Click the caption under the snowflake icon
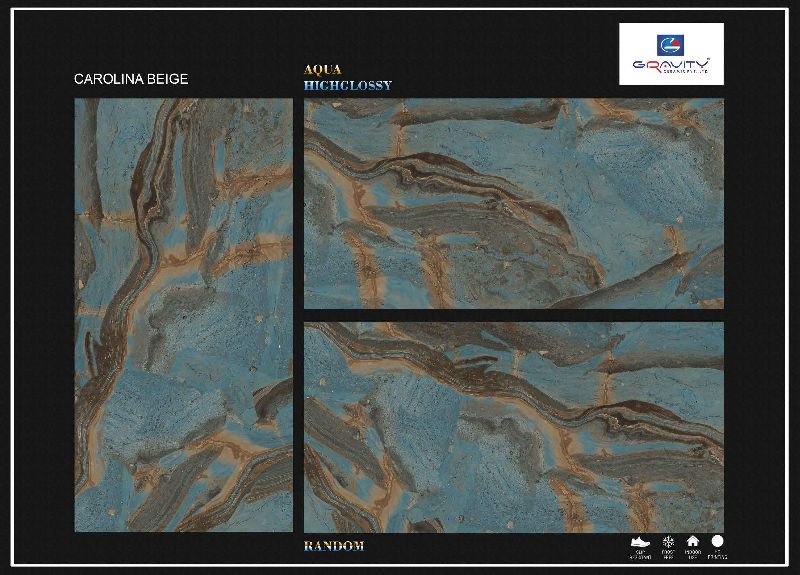800x575 pixels. pyautogui.click(x=668, y=553)
